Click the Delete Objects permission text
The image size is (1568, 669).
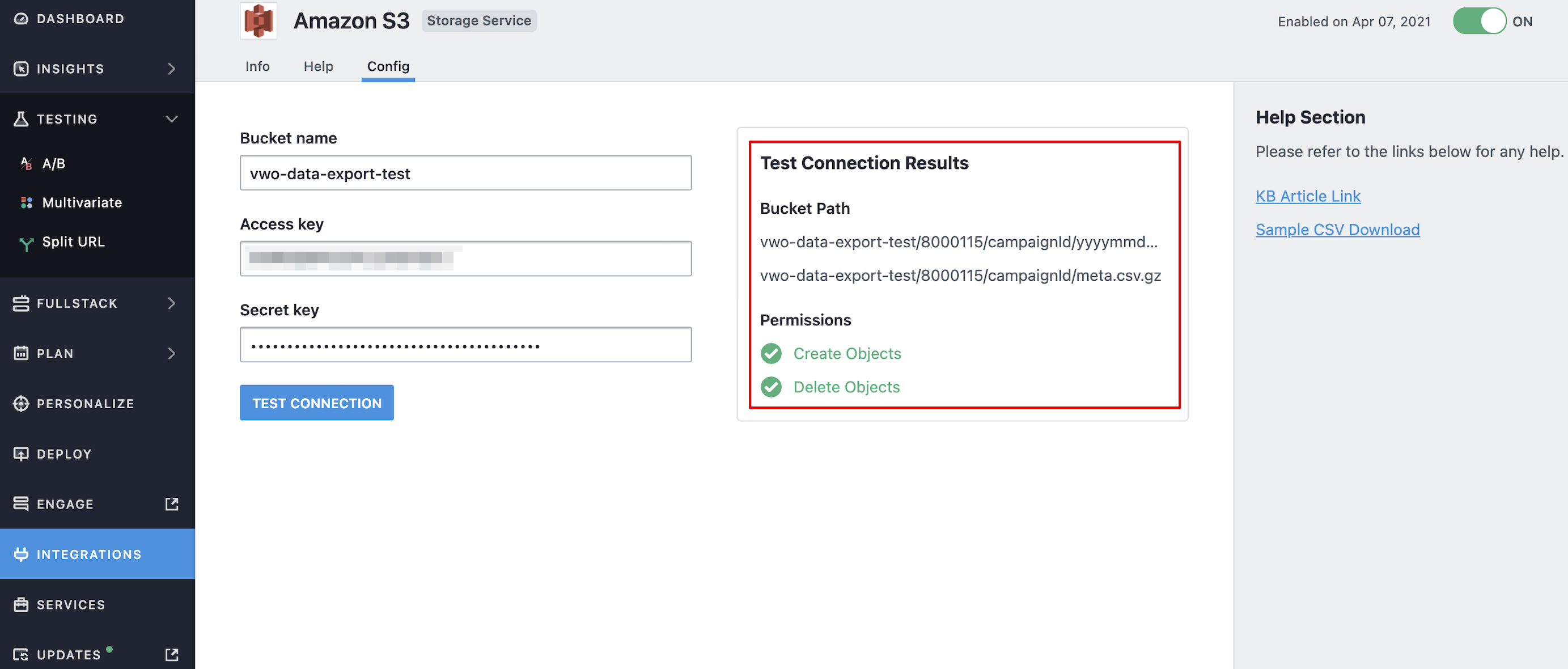pos(846,387)
